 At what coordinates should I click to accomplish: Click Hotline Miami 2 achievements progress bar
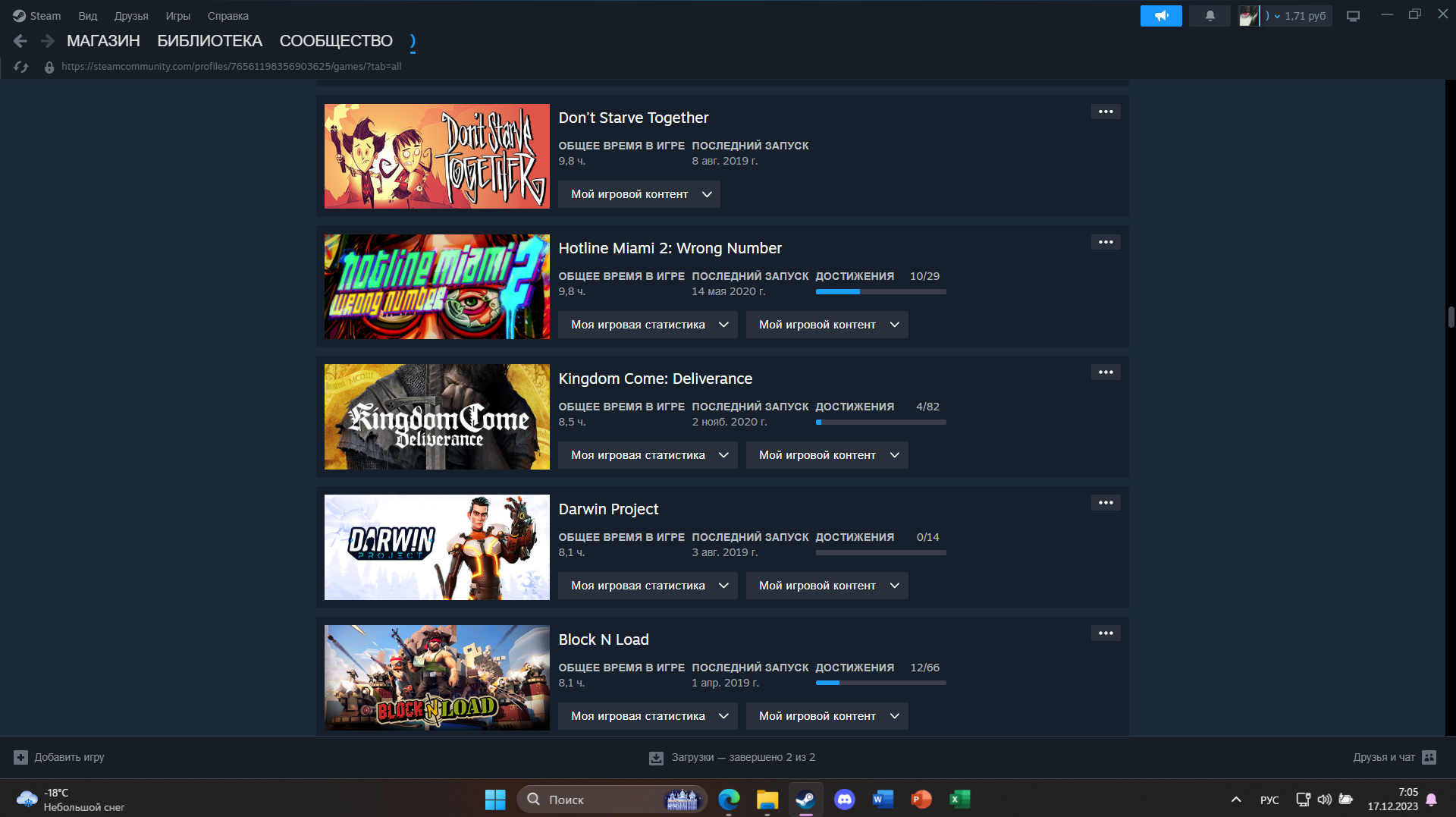coord(880,291)
